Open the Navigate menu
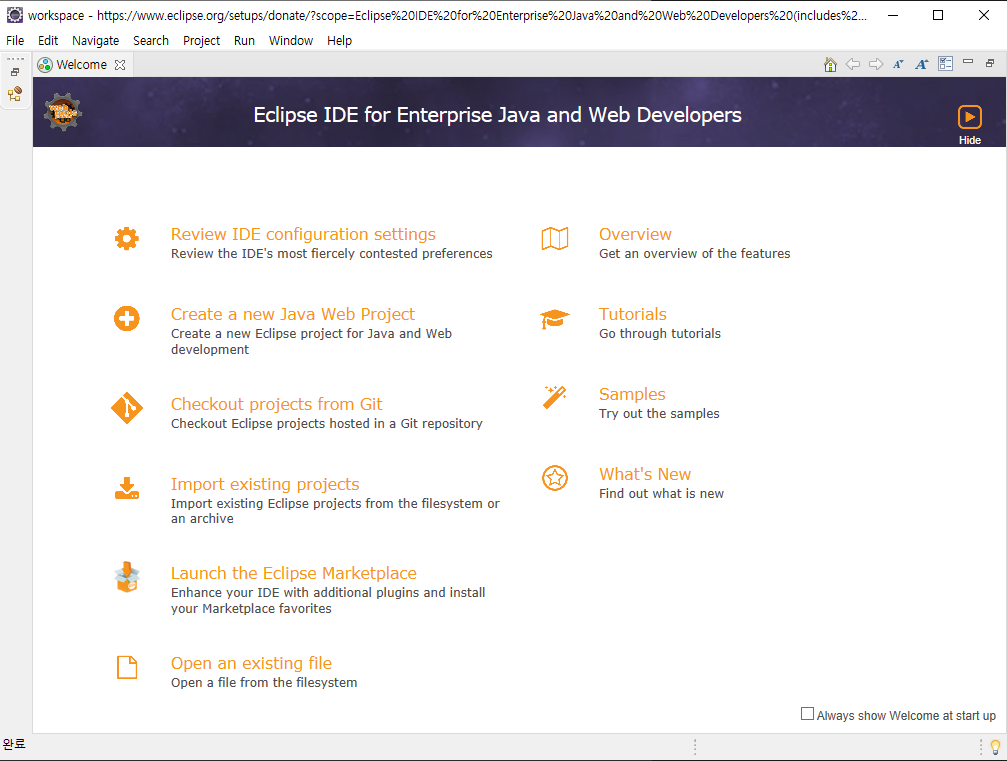The image size is (1007, 761). pyautogui.click(x=95, y=40)
